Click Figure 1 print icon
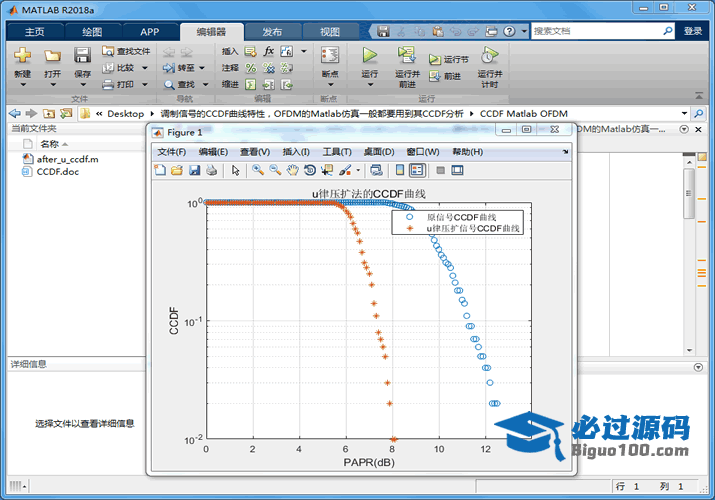 [x=211, y=170]
